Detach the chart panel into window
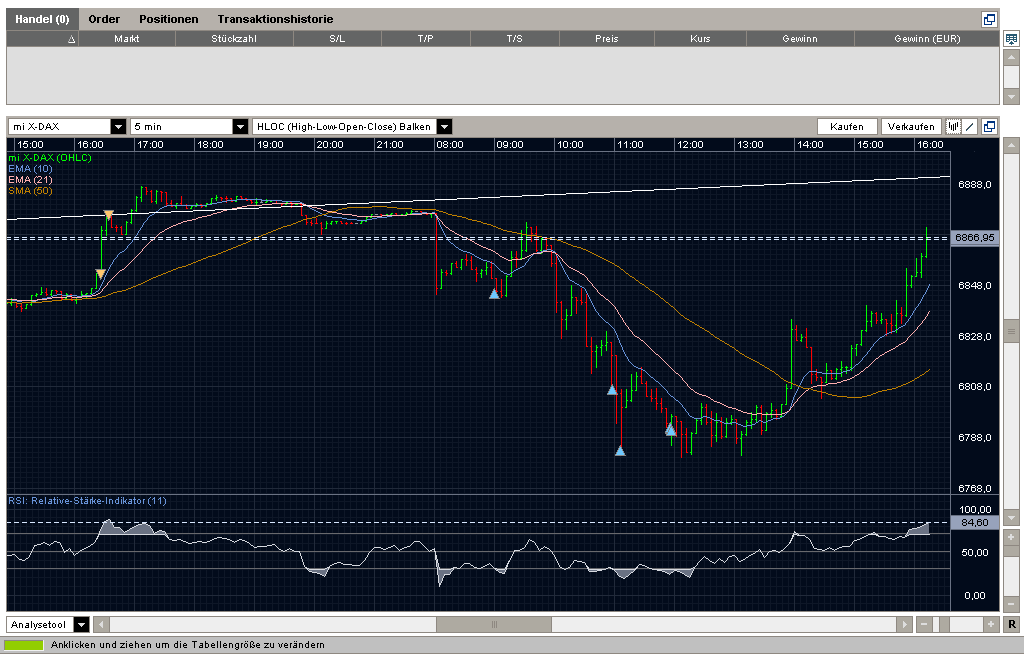Image resolution: width=1024 pixels, height=654 pixels. [x=989, y=127]
